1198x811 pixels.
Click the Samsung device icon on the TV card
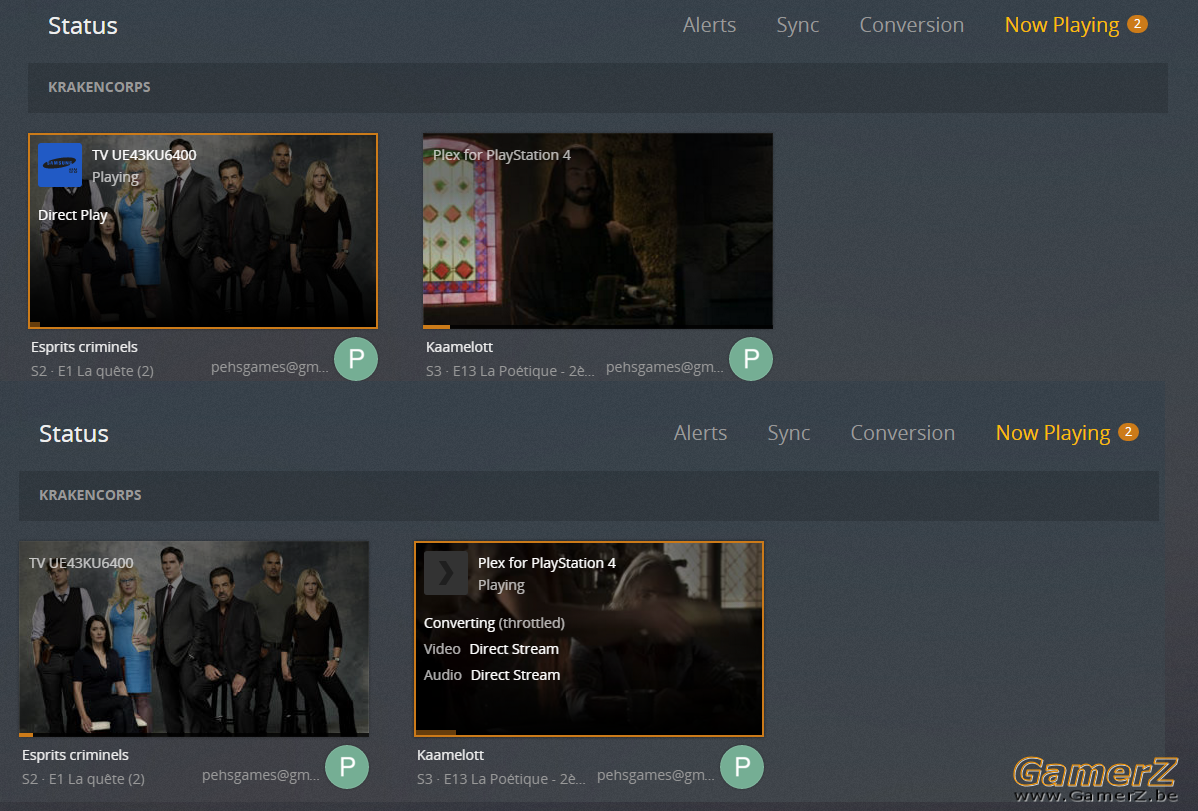coord(60,165)
